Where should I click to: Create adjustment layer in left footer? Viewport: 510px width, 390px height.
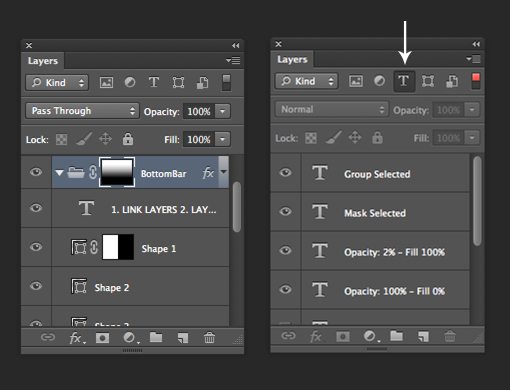pos(131,338)
